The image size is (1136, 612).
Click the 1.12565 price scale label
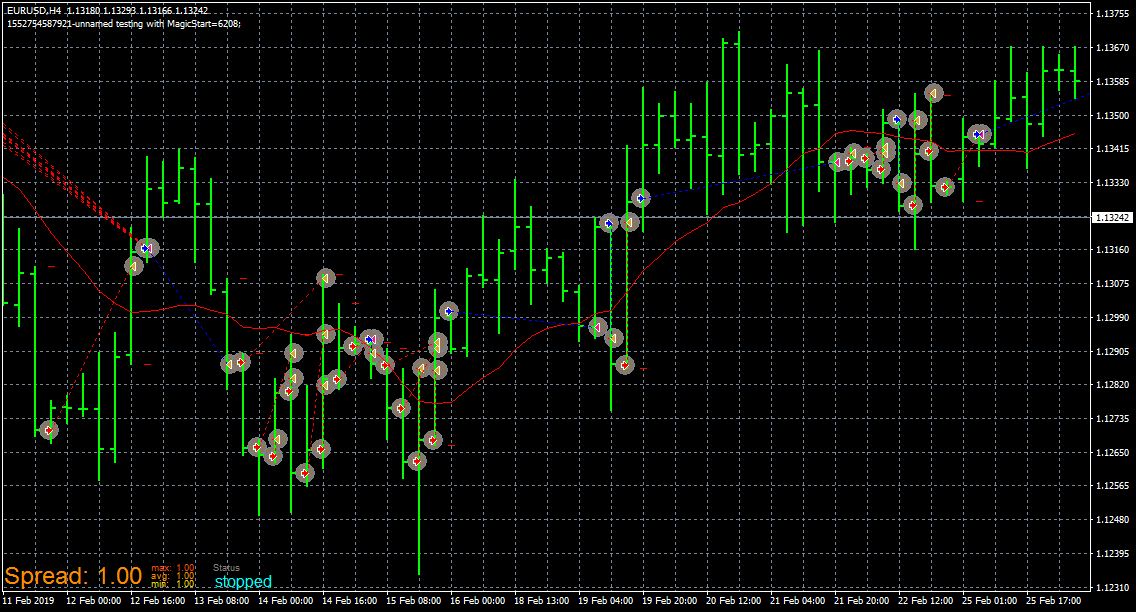(x=1112, y=486)
